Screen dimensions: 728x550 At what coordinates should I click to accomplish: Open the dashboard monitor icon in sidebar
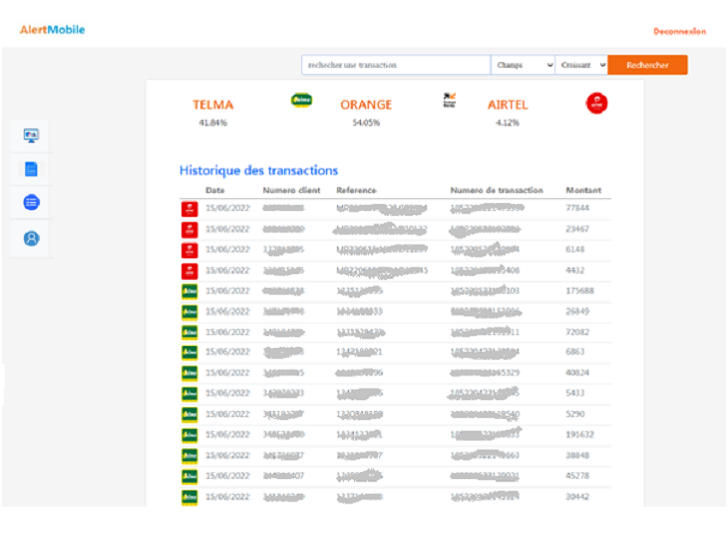tap(31, 135)
